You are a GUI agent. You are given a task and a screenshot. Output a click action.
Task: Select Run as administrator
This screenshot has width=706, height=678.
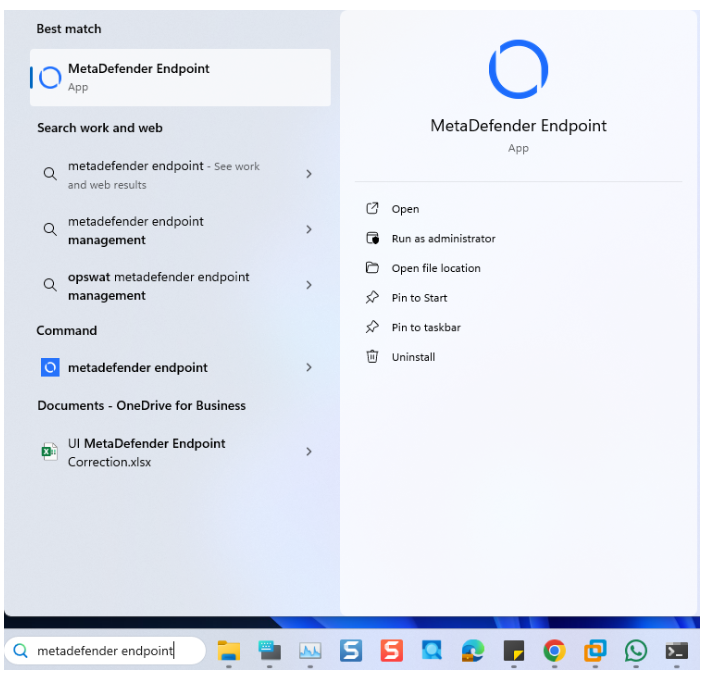pos(443,239)
